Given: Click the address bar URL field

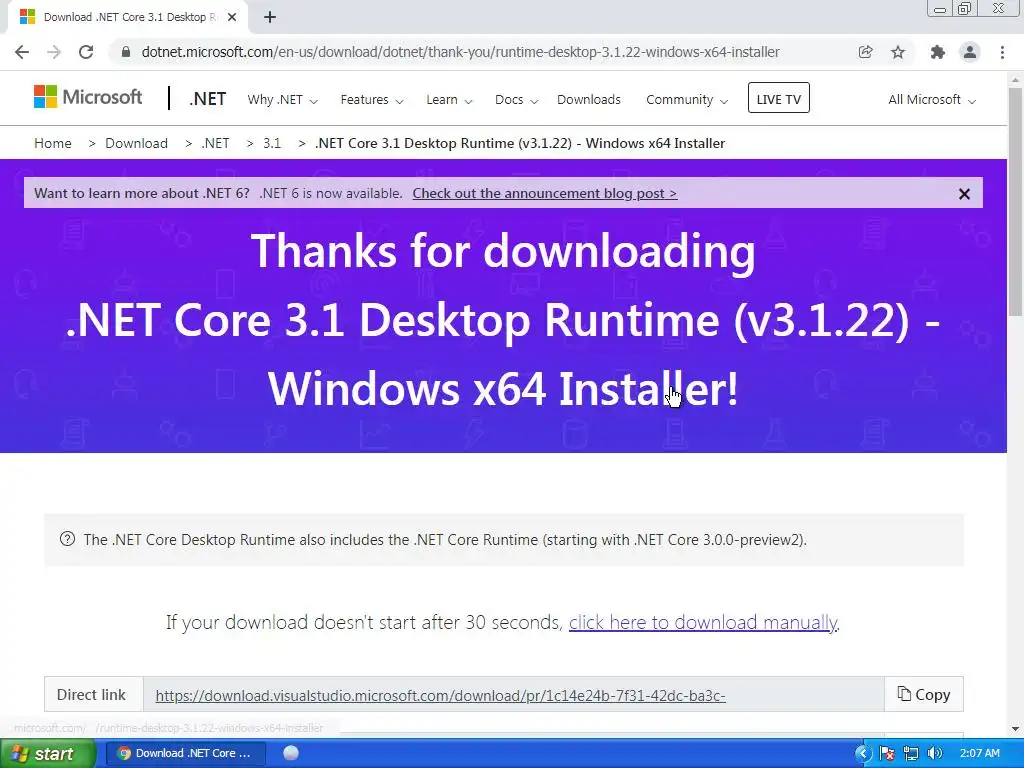Looking at the screenshot, I should coord(460,52).
